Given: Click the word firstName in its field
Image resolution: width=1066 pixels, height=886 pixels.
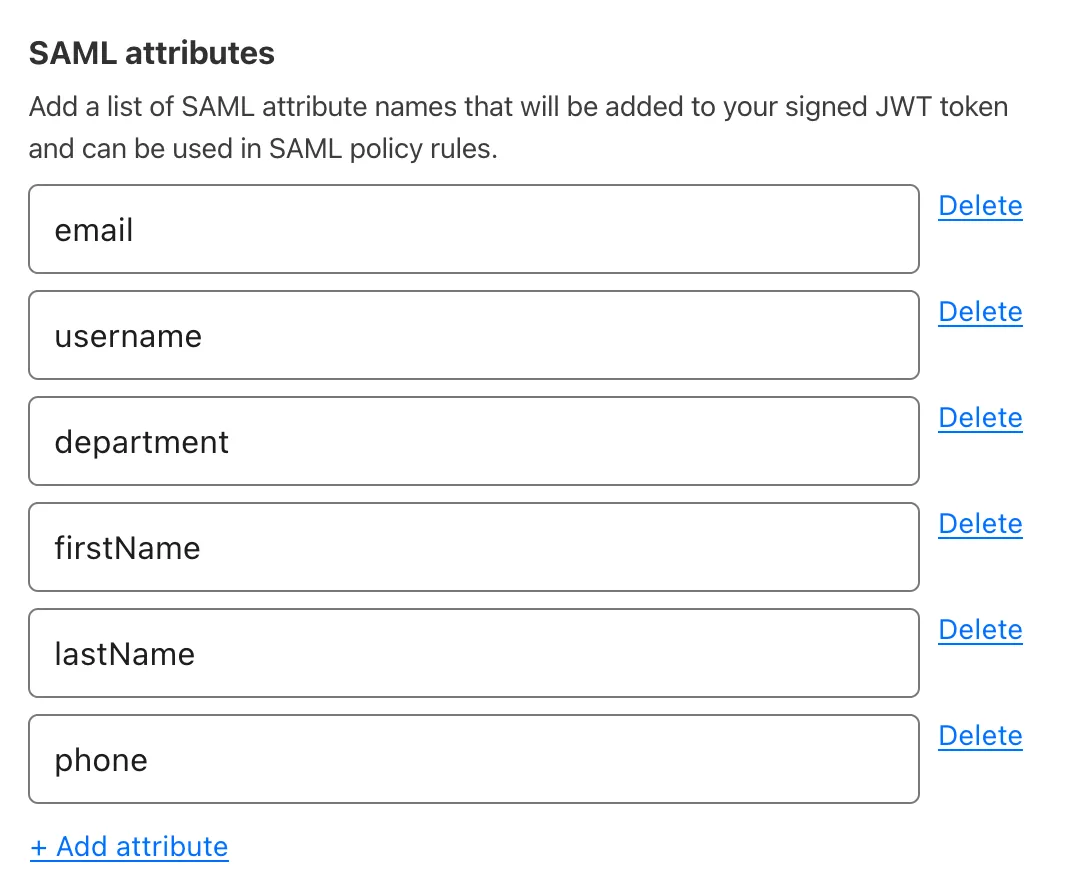Looking at the screenshot, I should 127,548.
